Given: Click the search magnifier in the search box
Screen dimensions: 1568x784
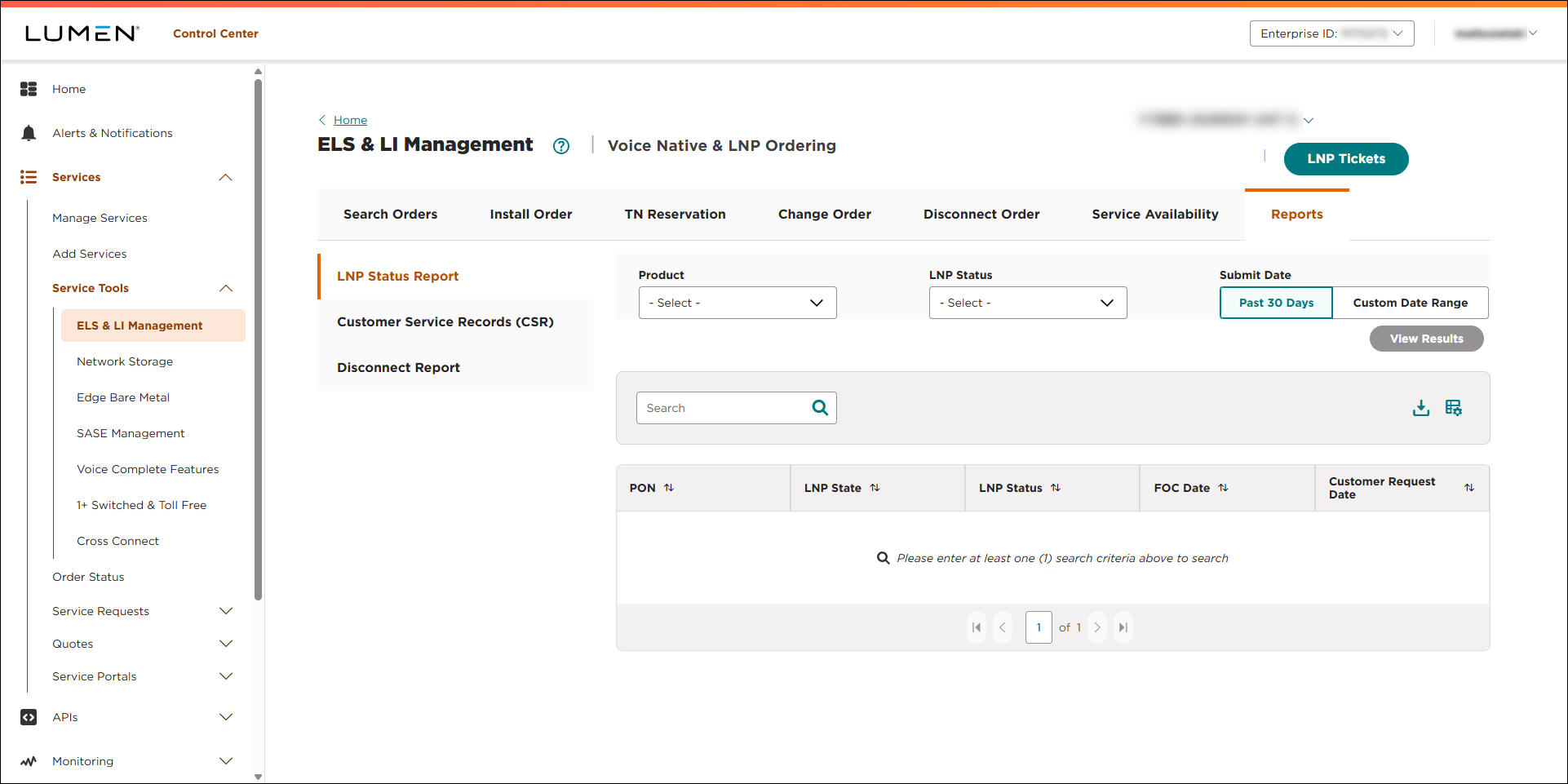Looking at the screenshot, I should coord(819,407).
